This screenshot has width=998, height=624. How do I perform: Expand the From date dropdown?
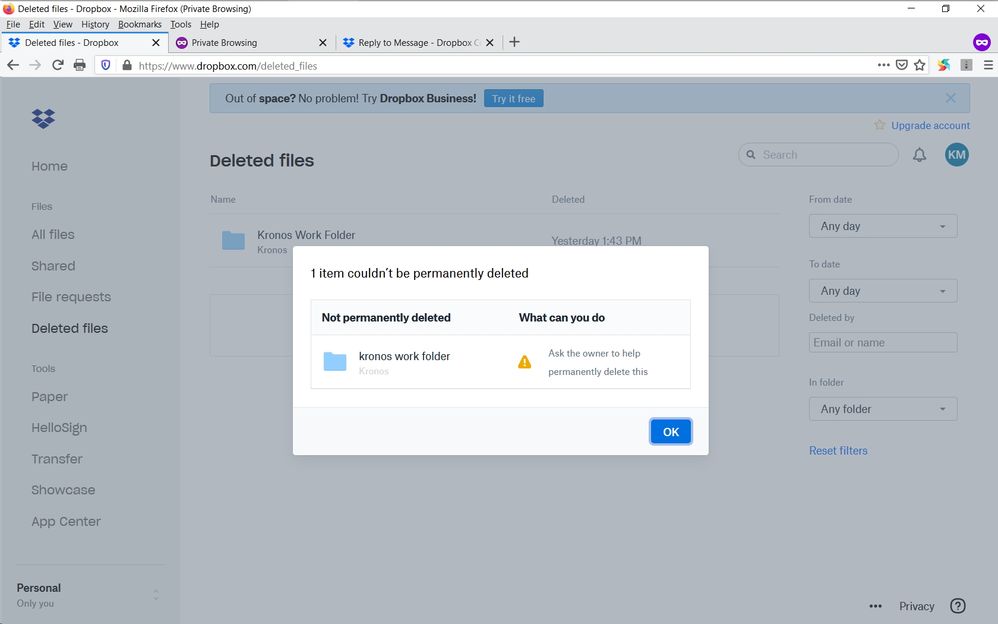click(882, 226)
